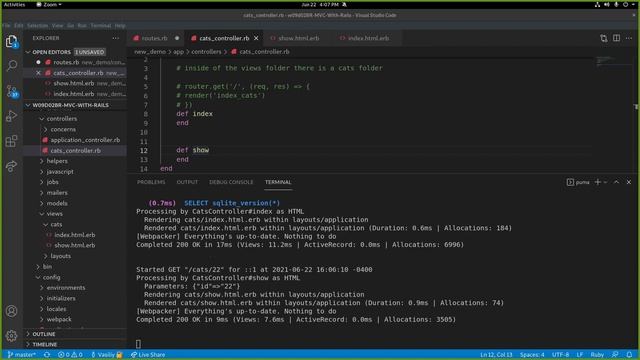
Task: Open errors and warnings status indicator
Action: point(70,355)
